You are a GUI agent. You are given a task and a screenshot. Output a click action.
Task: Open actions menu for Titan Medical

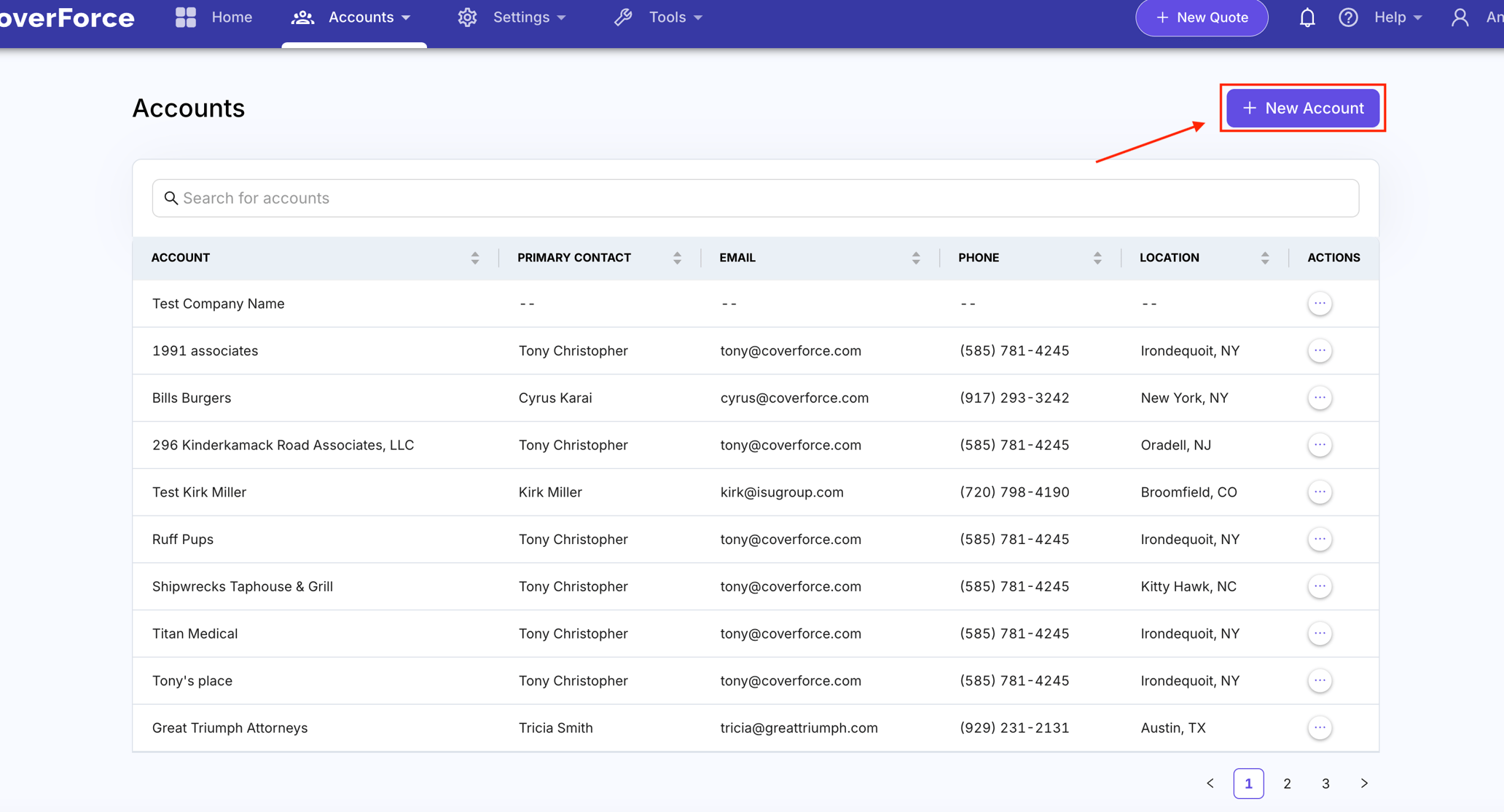point(1320,634)
